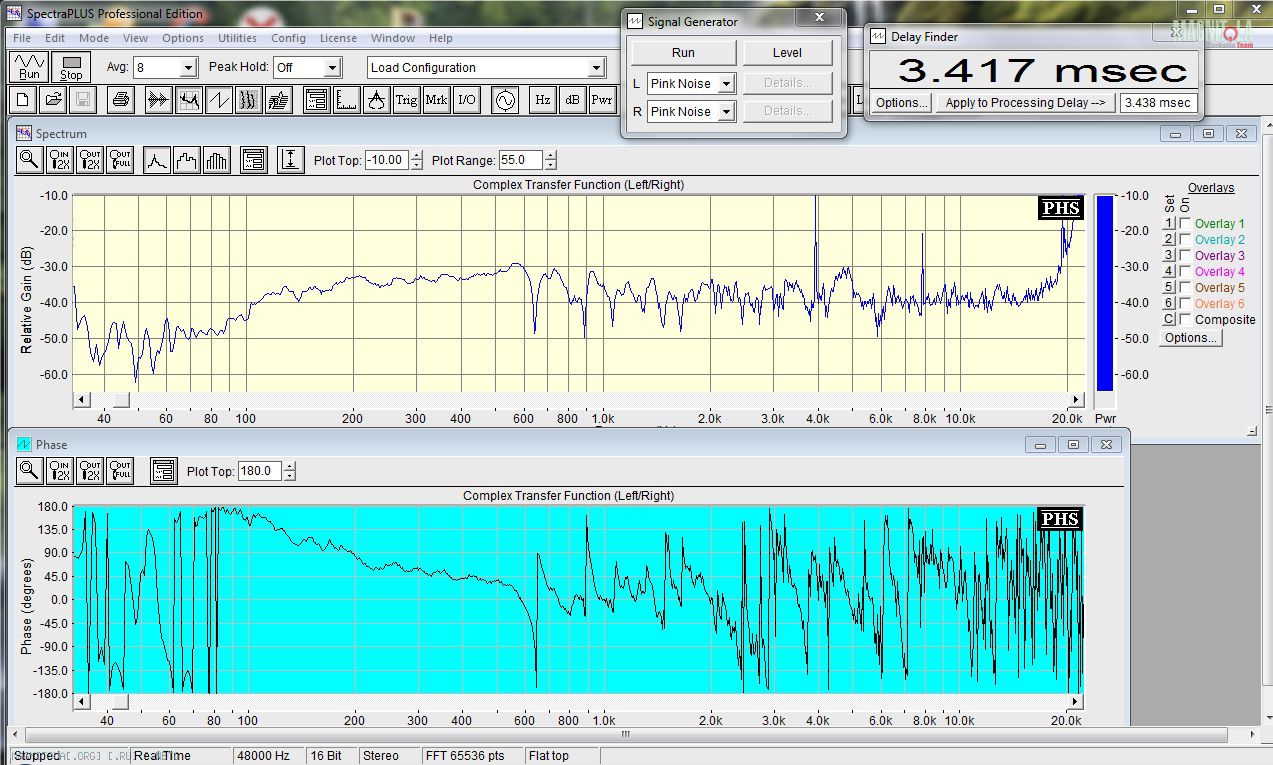Increase the Spectrum Plot Top spinner value

(x=416, y=155)
